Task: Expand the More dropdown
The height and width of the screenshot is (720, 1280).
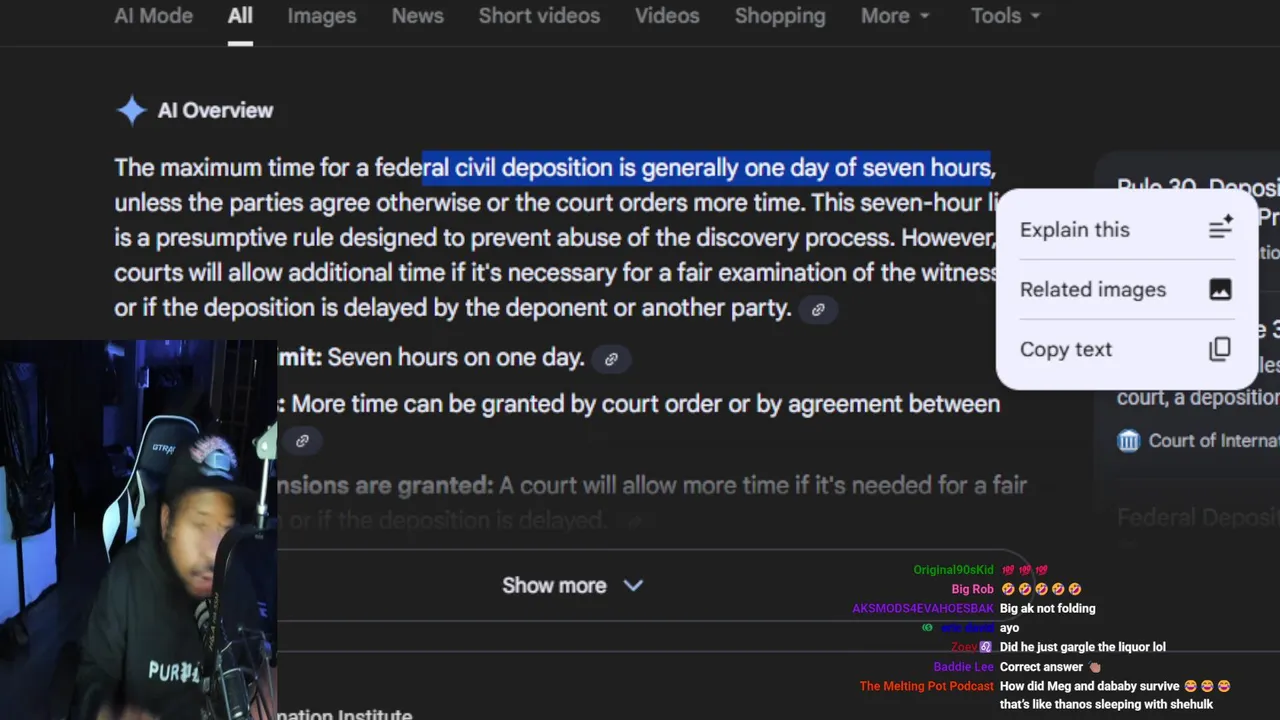Action: click(x=895, y=16)
